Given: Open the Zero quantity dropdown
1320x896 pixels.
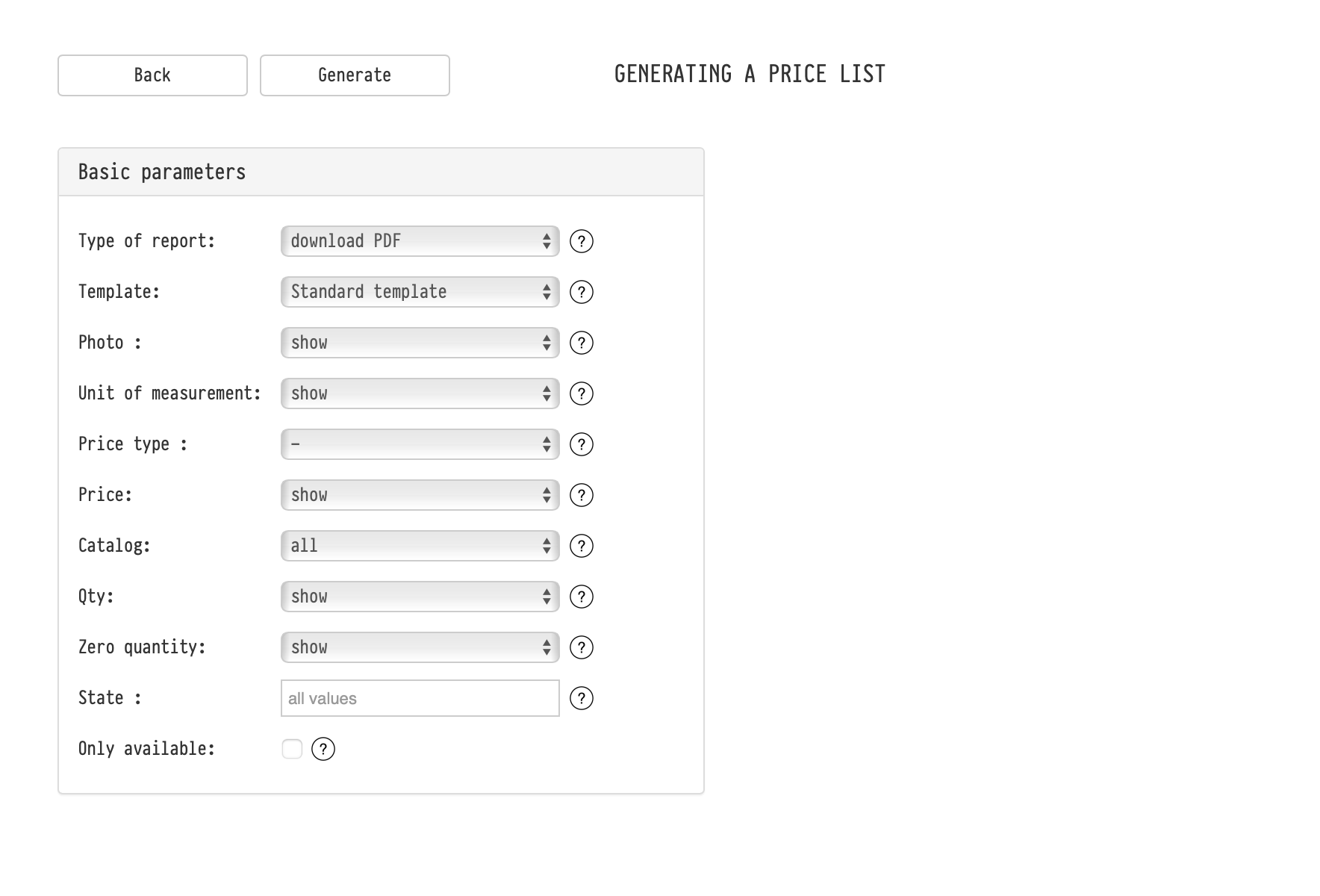Looking at the screenshot, I should [x=420, y=647].
